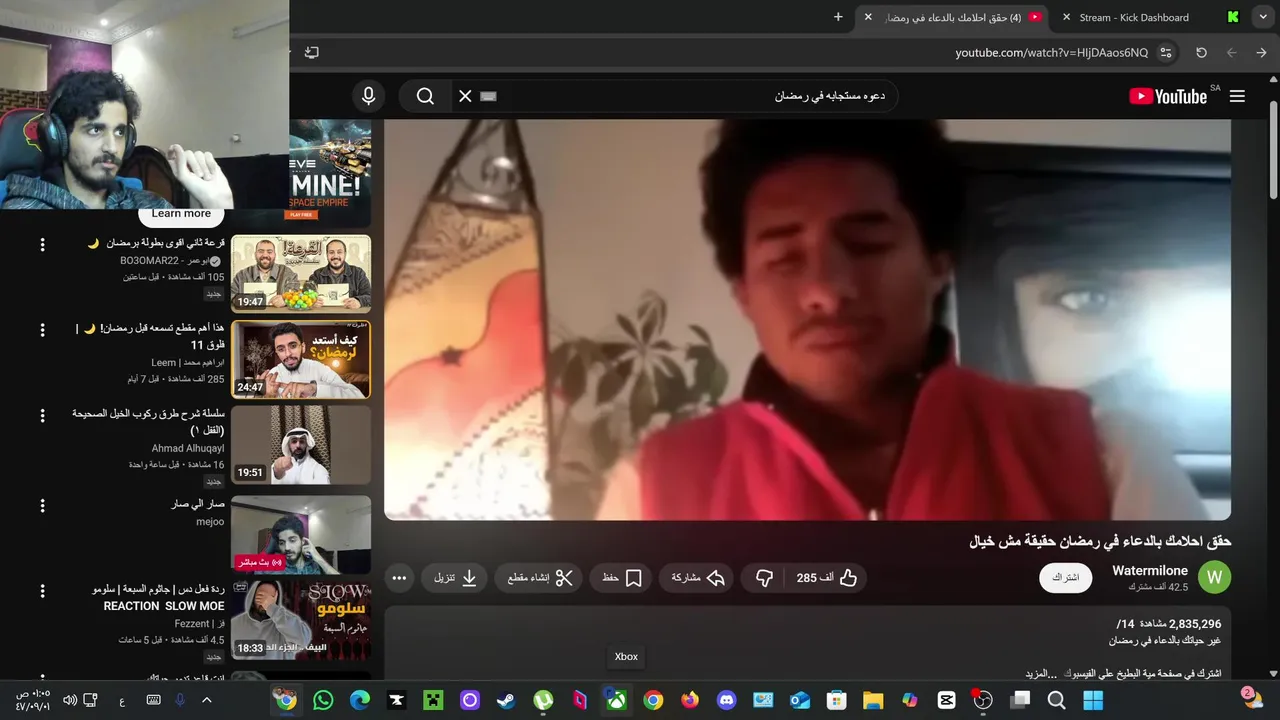The height and width of the screenshot is (720, 1280).
Task: Create a clip with إنشاء مقطع
Action: click(x=539, y=578)
